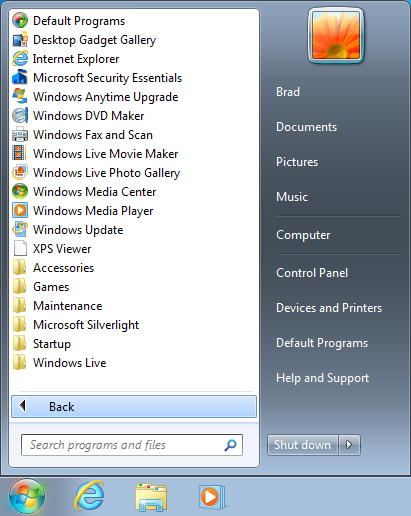Open XPS Viewer document icon

coord(20,249)
